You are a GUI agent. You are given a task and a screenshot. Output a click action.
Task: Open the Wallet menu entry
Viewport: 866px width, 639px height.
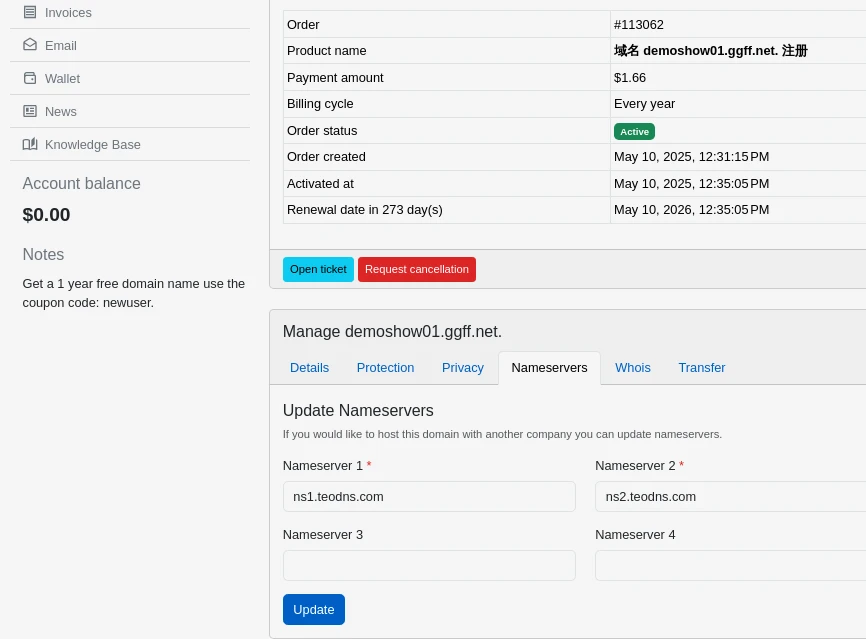pos(62,78)
